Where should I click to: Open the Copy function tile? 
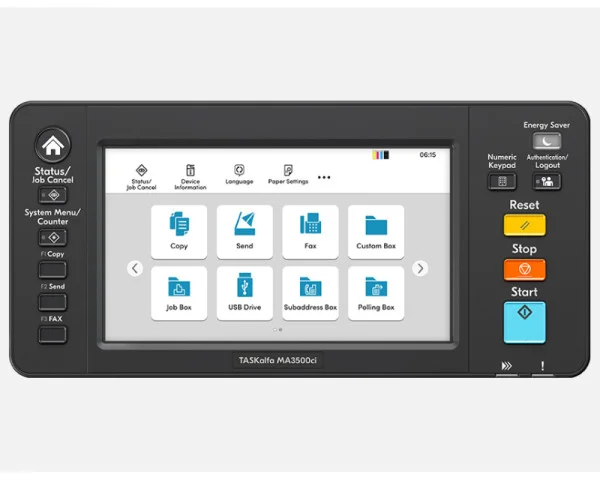pos(179,231)
